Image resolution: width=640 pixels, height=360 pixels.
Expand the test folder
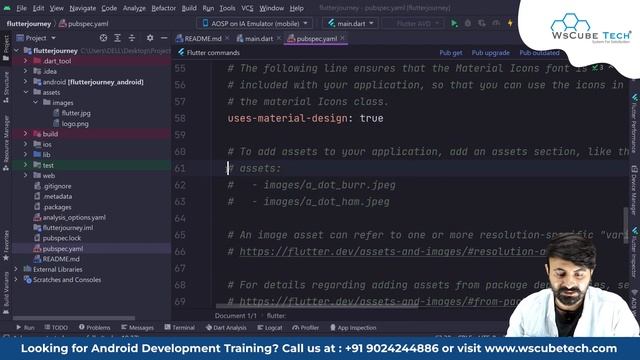pos(25,165)
